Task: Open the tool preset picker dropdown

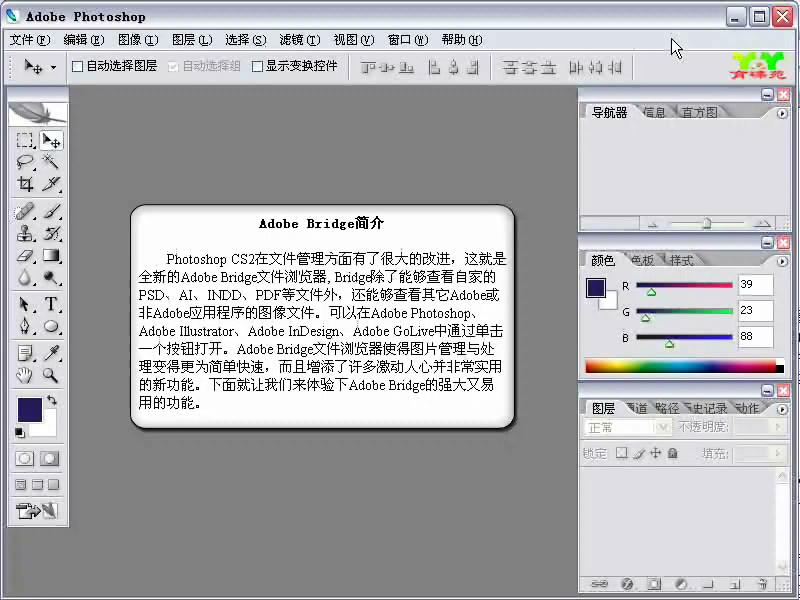Action: coord(53,67)
